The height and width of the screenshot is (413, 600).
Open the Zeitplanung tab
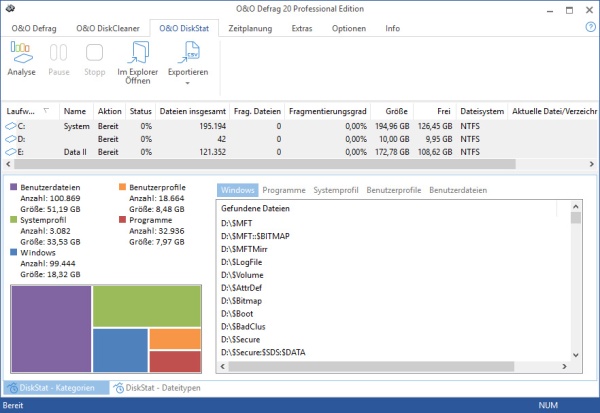tap(250, 28)
